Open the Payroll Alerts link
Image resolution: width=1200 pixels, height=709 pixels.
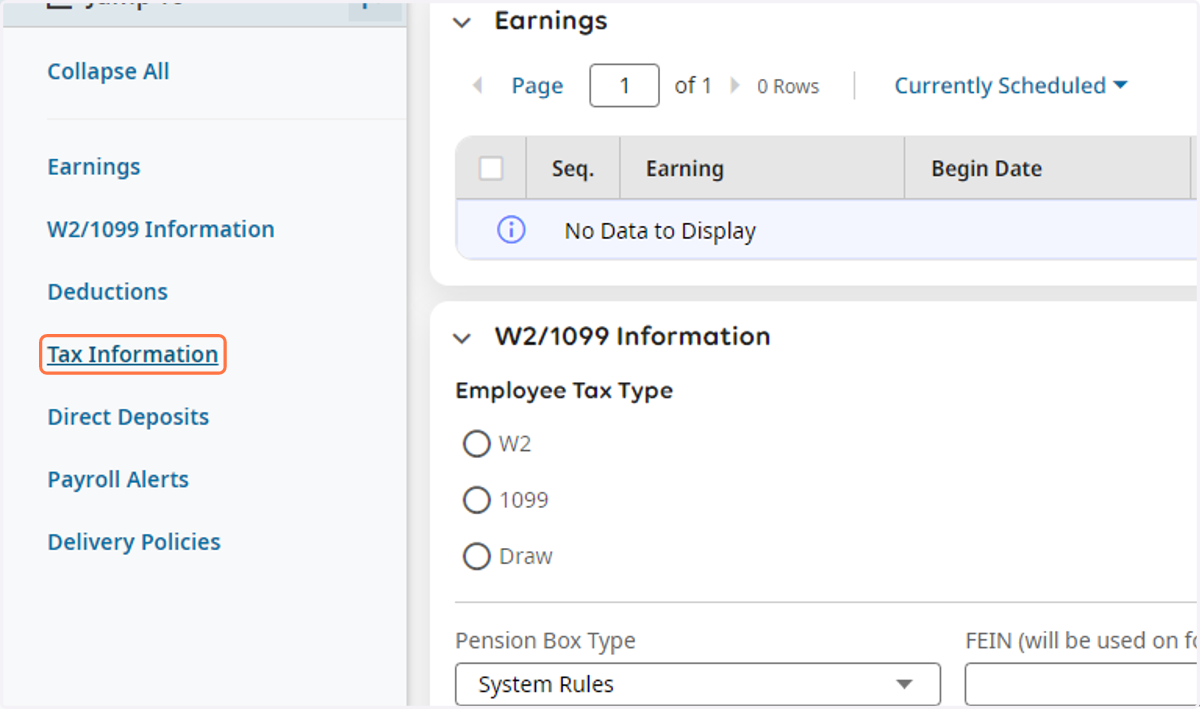coord(118,480)
